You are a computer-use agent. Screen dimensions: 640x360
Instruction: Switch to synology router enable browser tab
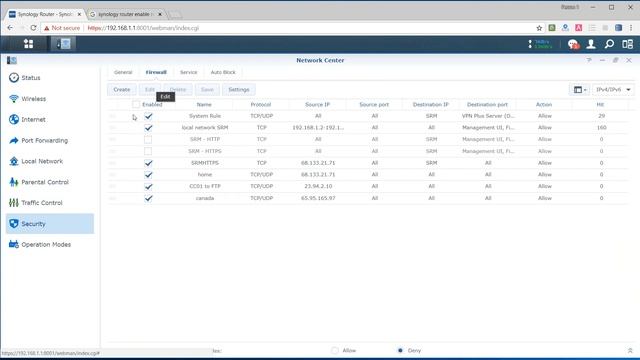point(126,14)
